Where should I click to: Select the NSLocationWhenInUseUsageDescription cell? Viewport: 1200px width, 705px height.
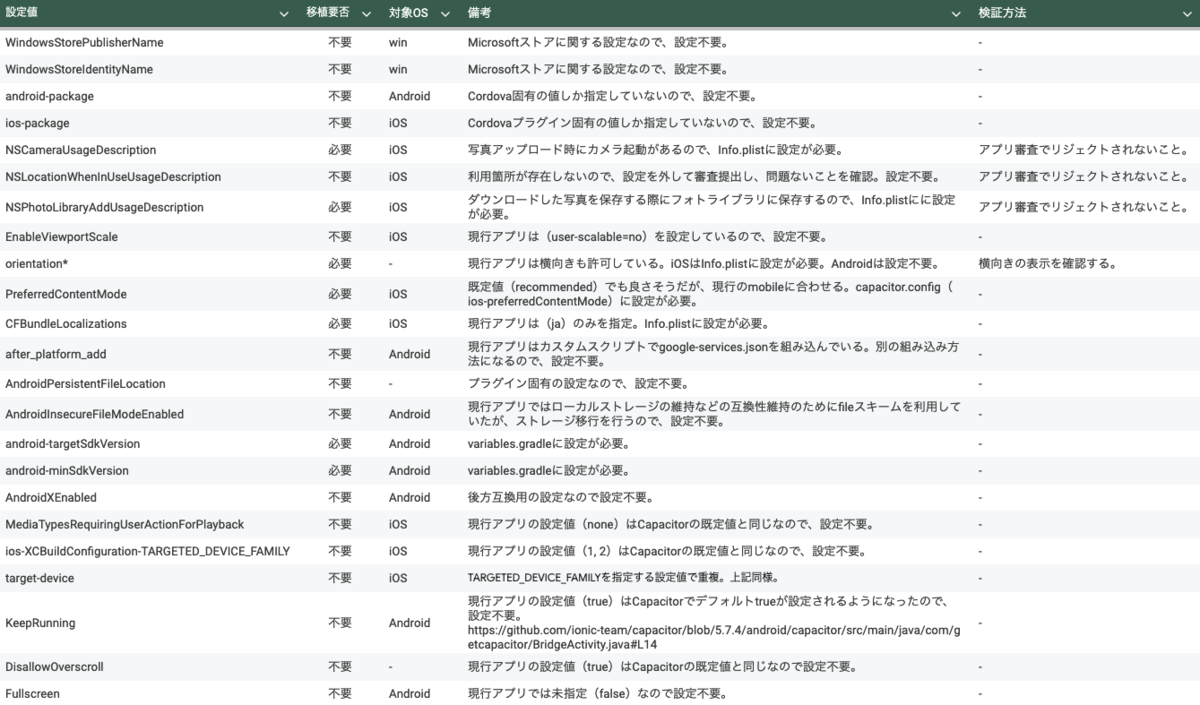pyautogui.click(x=113, y=177)
